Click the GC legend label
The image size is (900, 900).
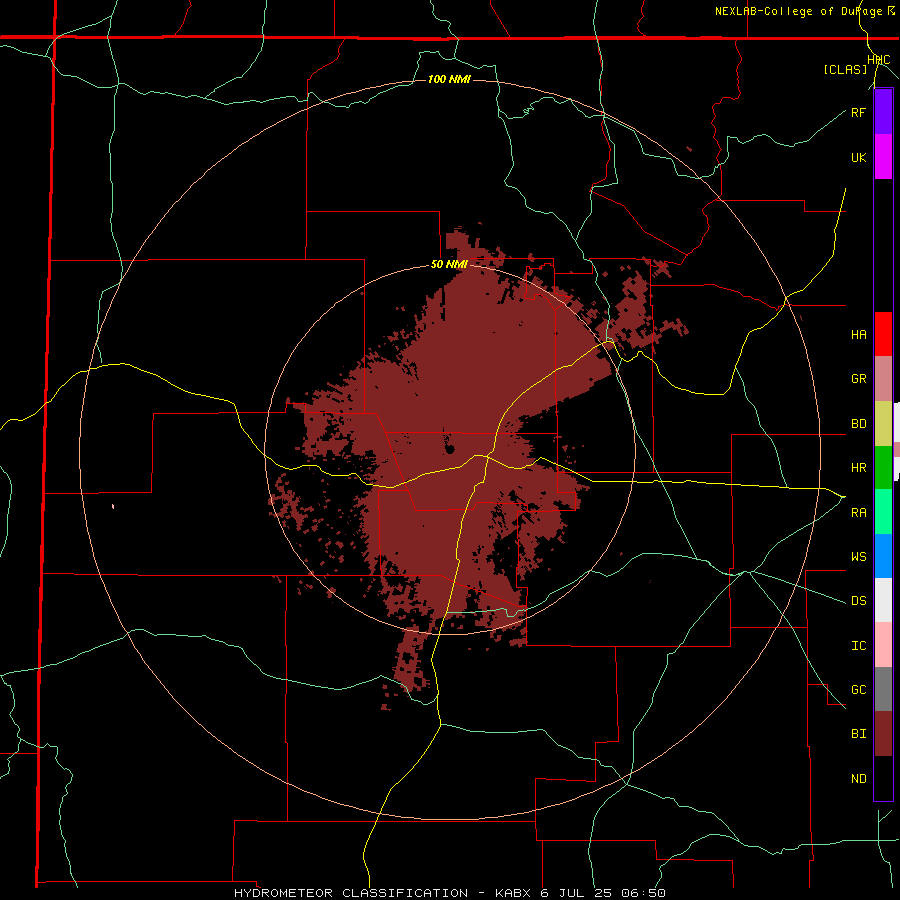(858, 690)
